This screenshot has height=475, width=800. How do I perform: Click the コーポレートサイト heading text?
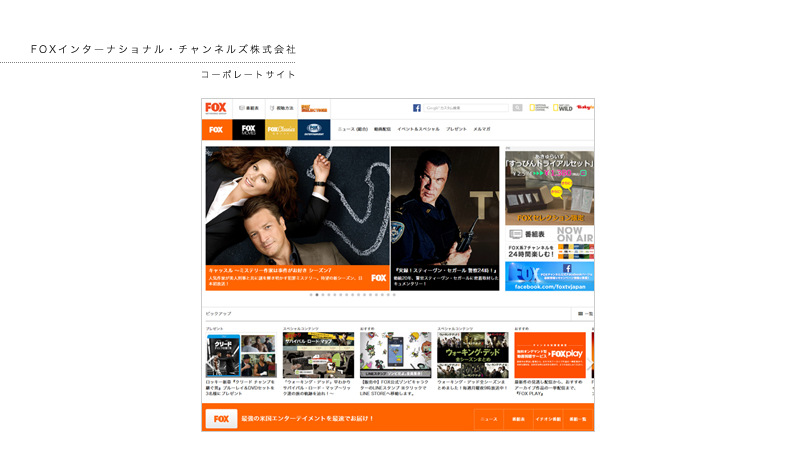(248, 74)
